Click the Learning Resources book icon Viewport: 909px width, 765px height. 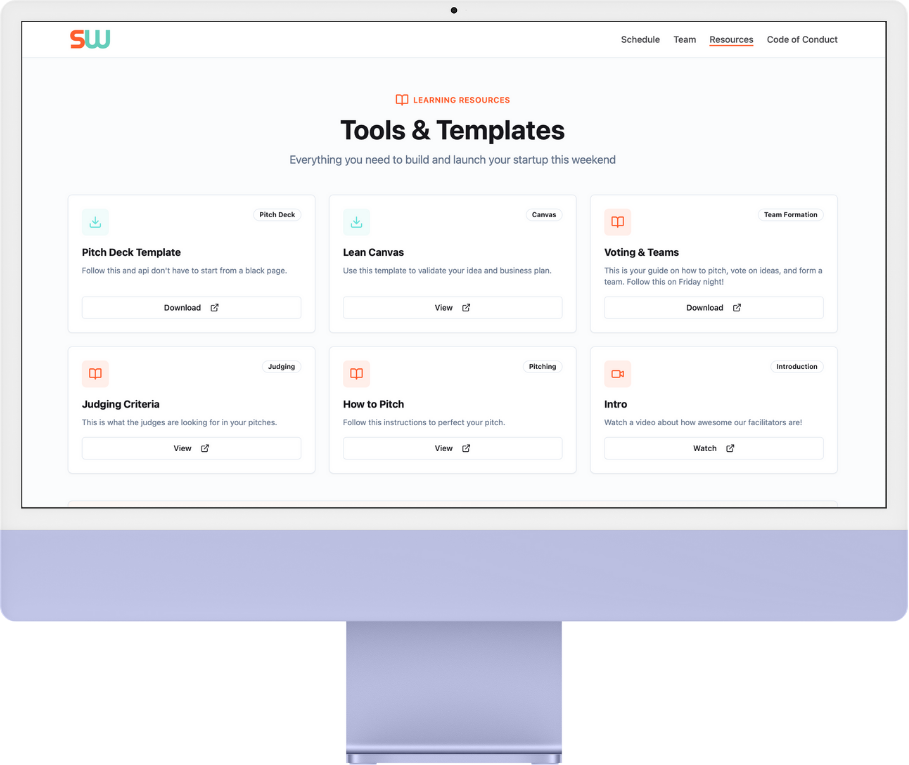click(x=402, y=100)
